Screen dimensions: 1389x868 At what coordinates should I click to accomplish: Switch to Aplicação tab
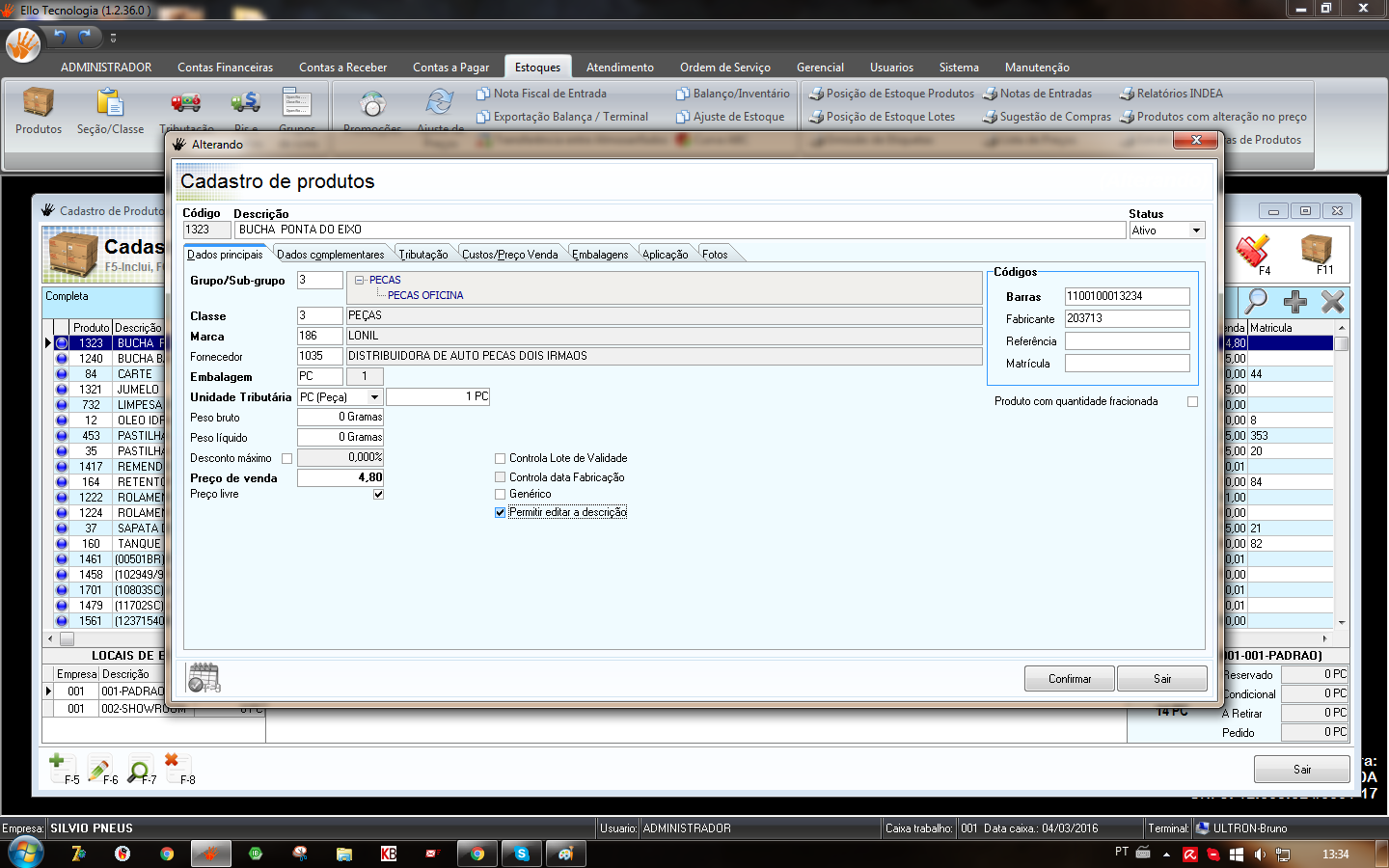(666, 255)
